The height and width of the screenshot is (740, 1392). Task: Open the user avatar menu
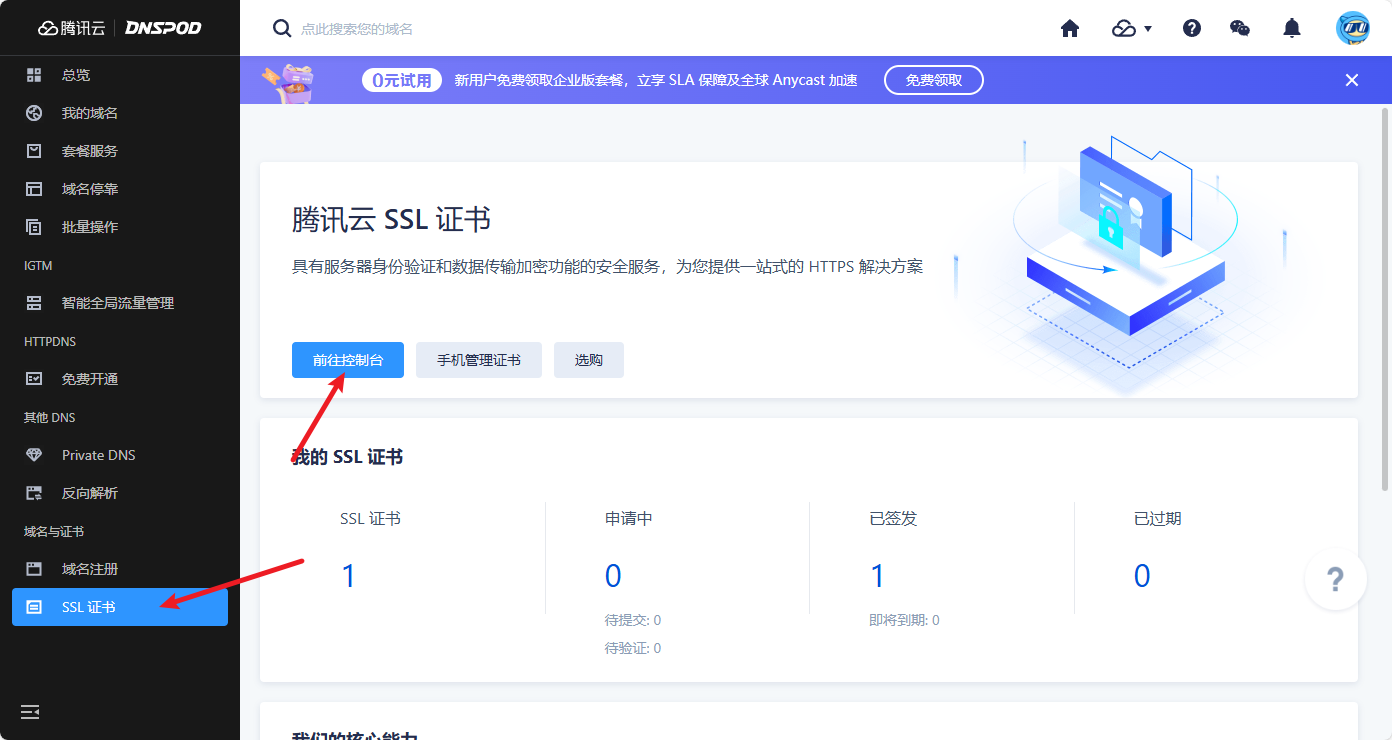coord(1353,28)
